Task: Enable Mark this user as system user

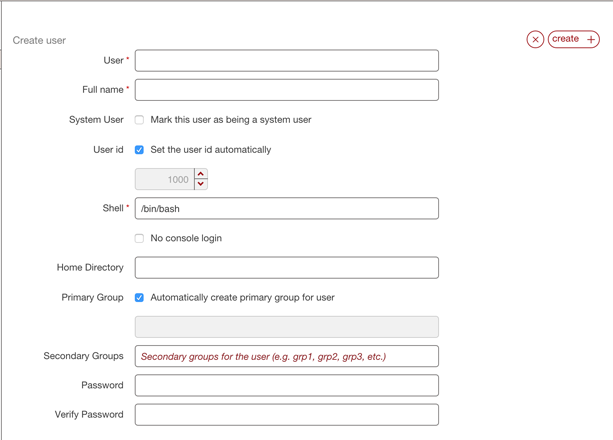Action: (139, 120)
